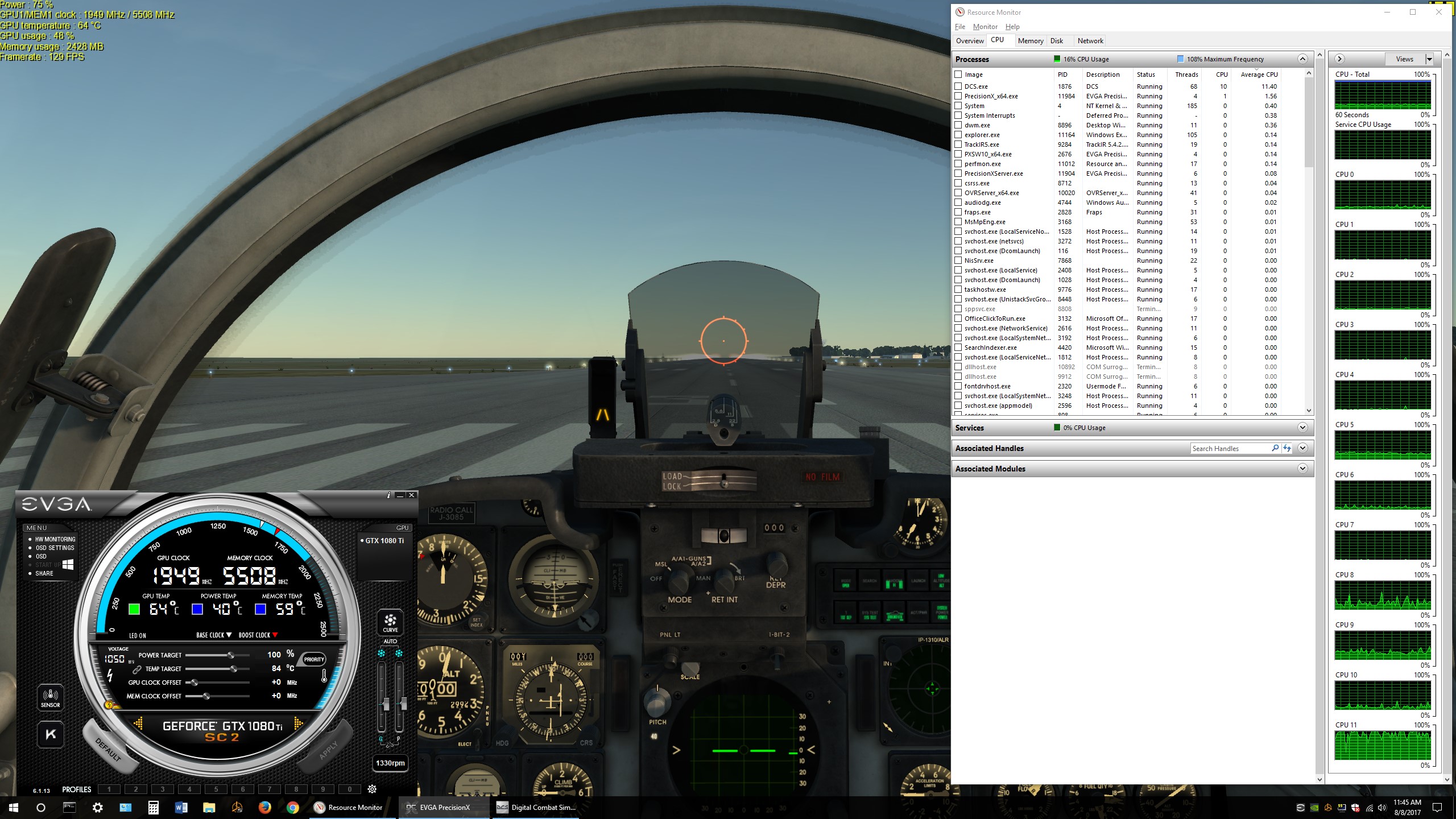The image size is (1456, 819).
Task: Click the POWER TARGET slider handle
Action: 231,655
